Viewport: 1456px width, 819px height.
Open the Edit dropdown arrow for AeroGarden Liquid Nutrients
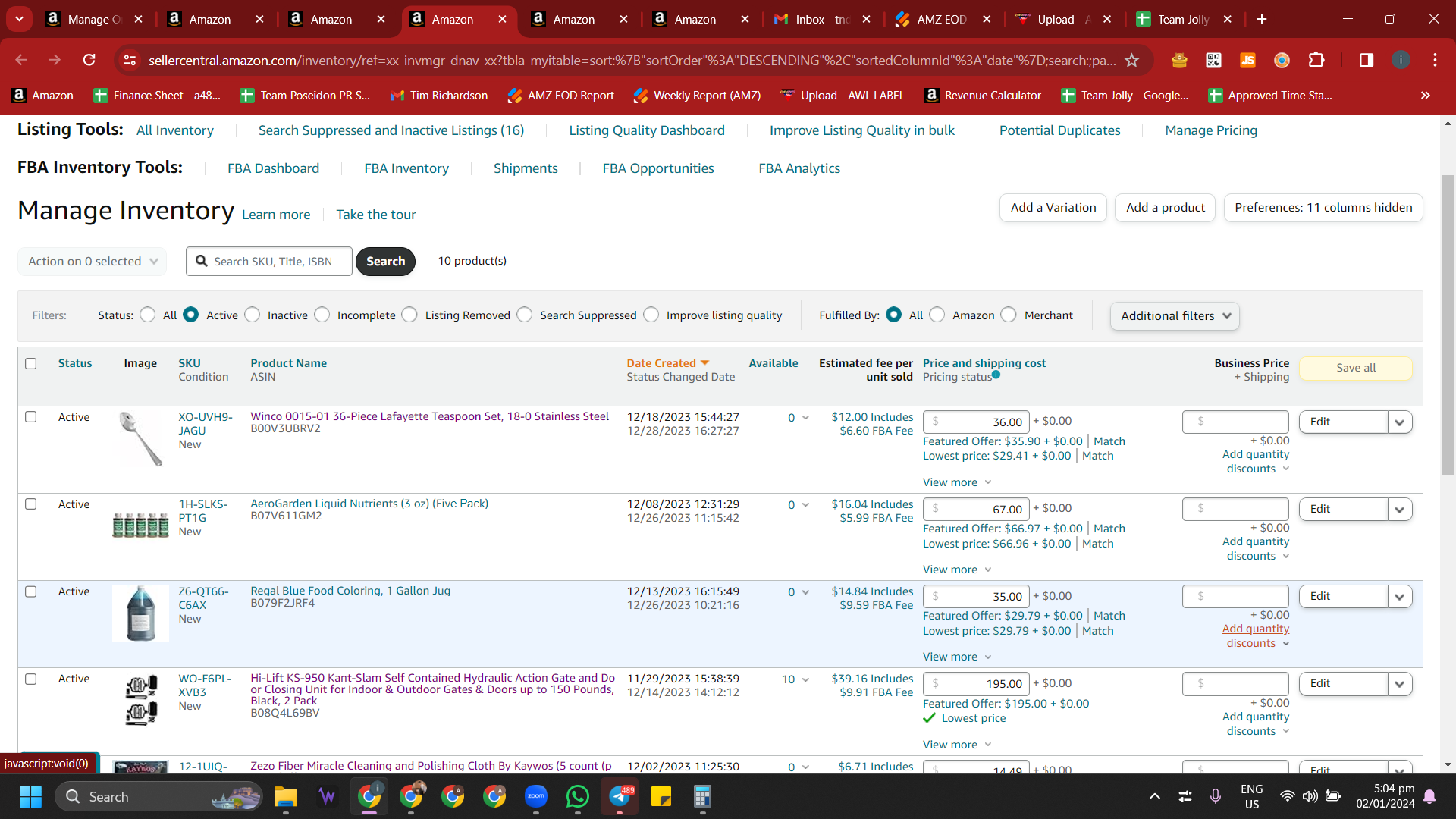[1400, 510]
